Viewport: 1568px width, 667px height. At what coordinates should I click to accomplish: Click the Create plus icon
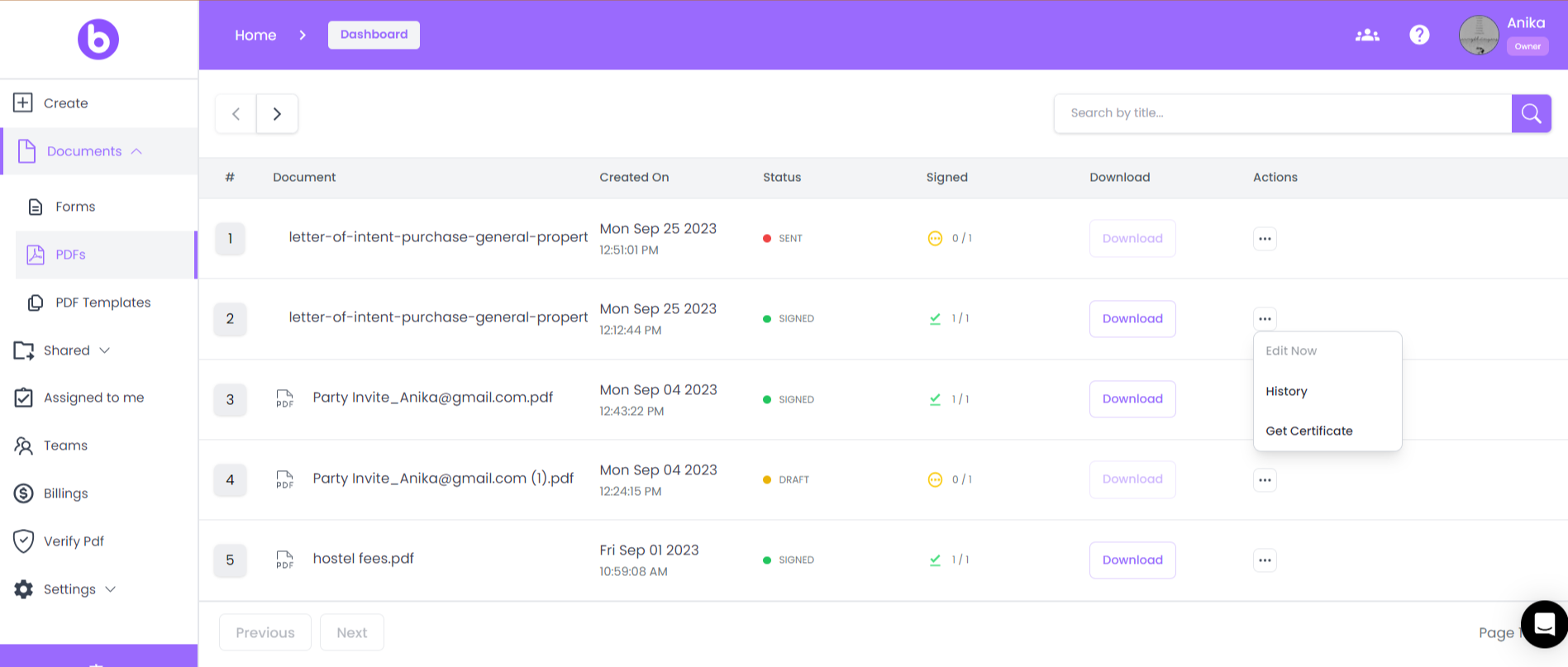click(23, 102)
